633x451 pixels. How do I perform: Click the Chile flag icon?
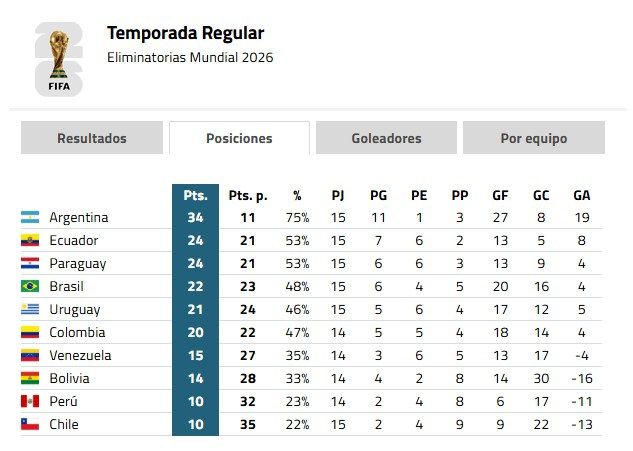coord(30,424)
